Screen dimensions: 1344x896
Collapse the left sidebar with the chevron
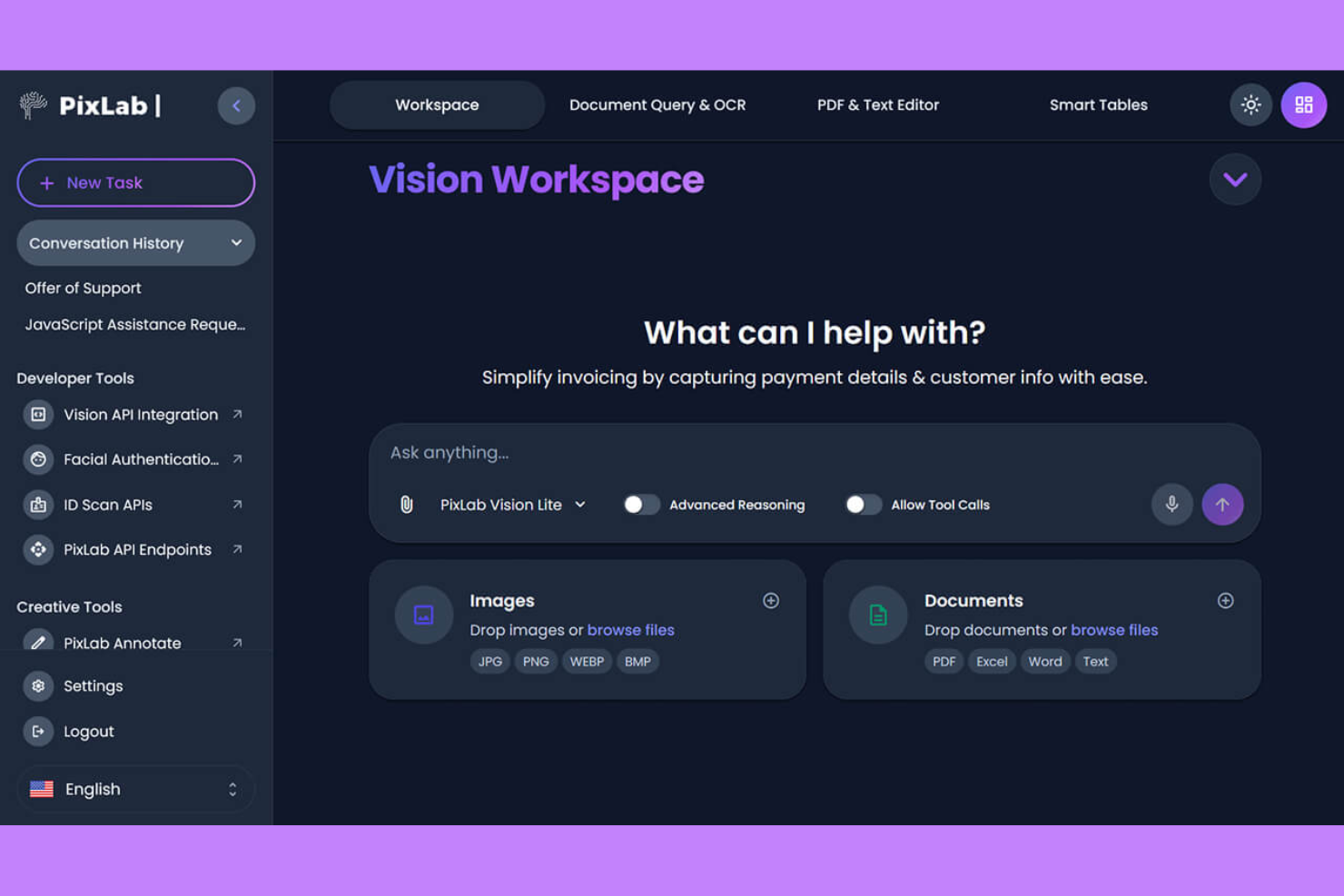[236, 105]
